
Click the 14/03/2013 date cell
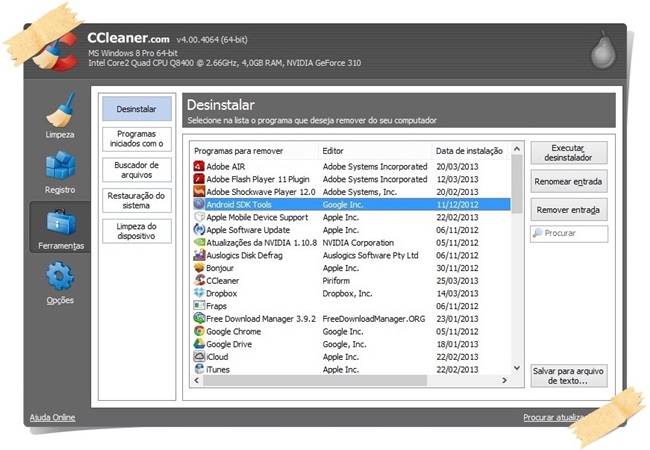(x=457, y=293)
